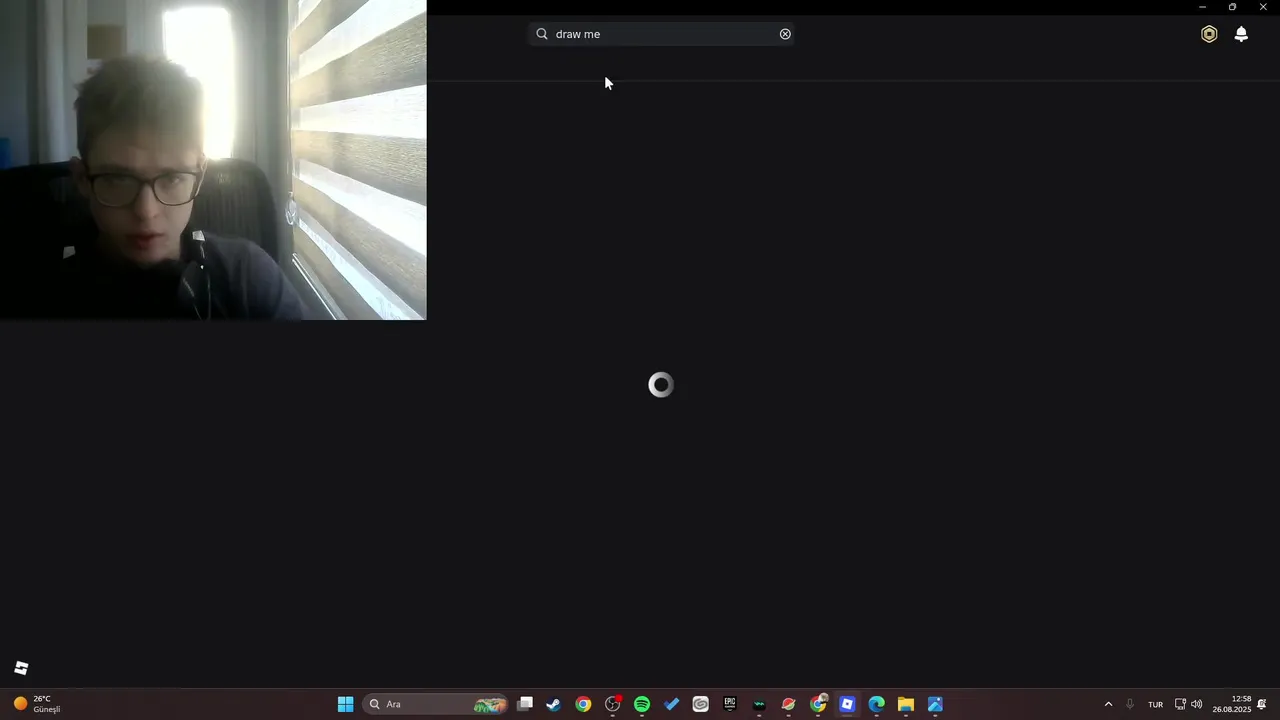Open Steam from the taskbar
The image size is (1280, 720).
(x=553, y=704)
